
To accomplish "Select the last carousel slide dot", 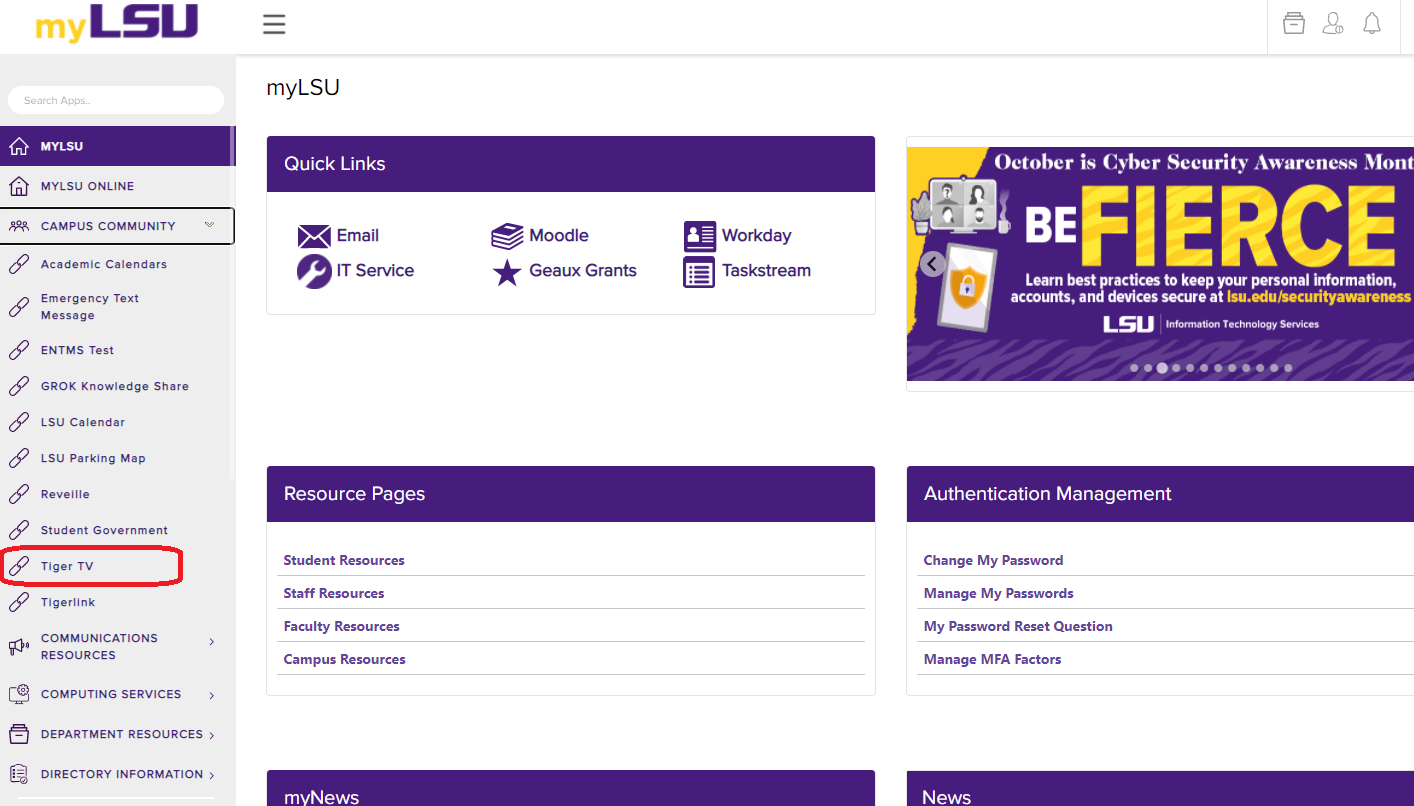I will 1288,368.
